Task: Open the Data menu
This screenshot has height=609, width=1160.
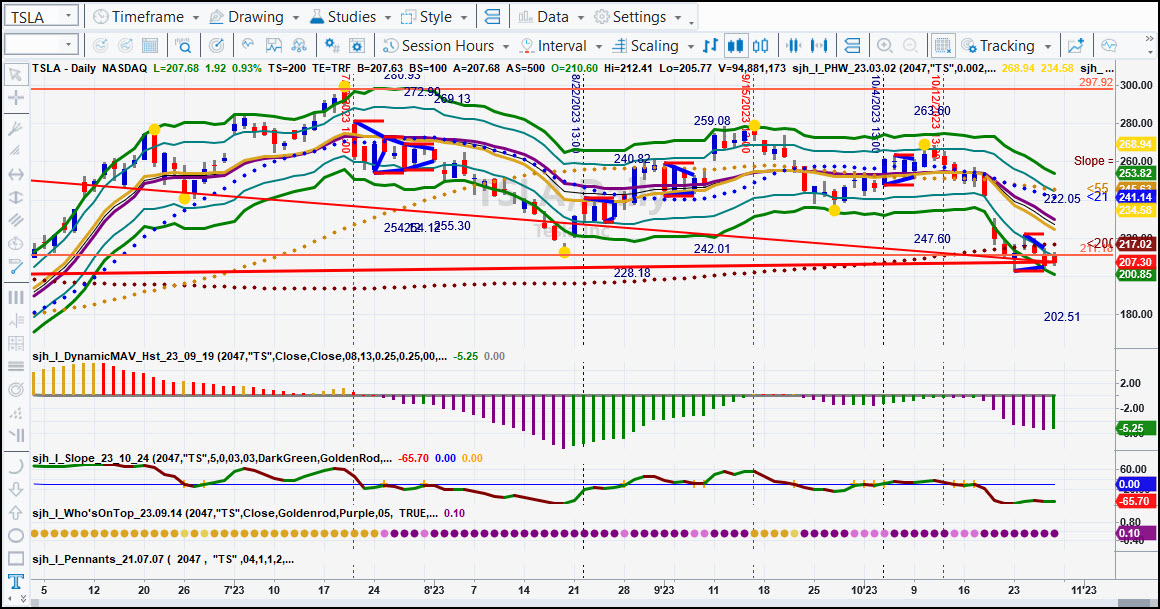Action: [x=544, y=16]
